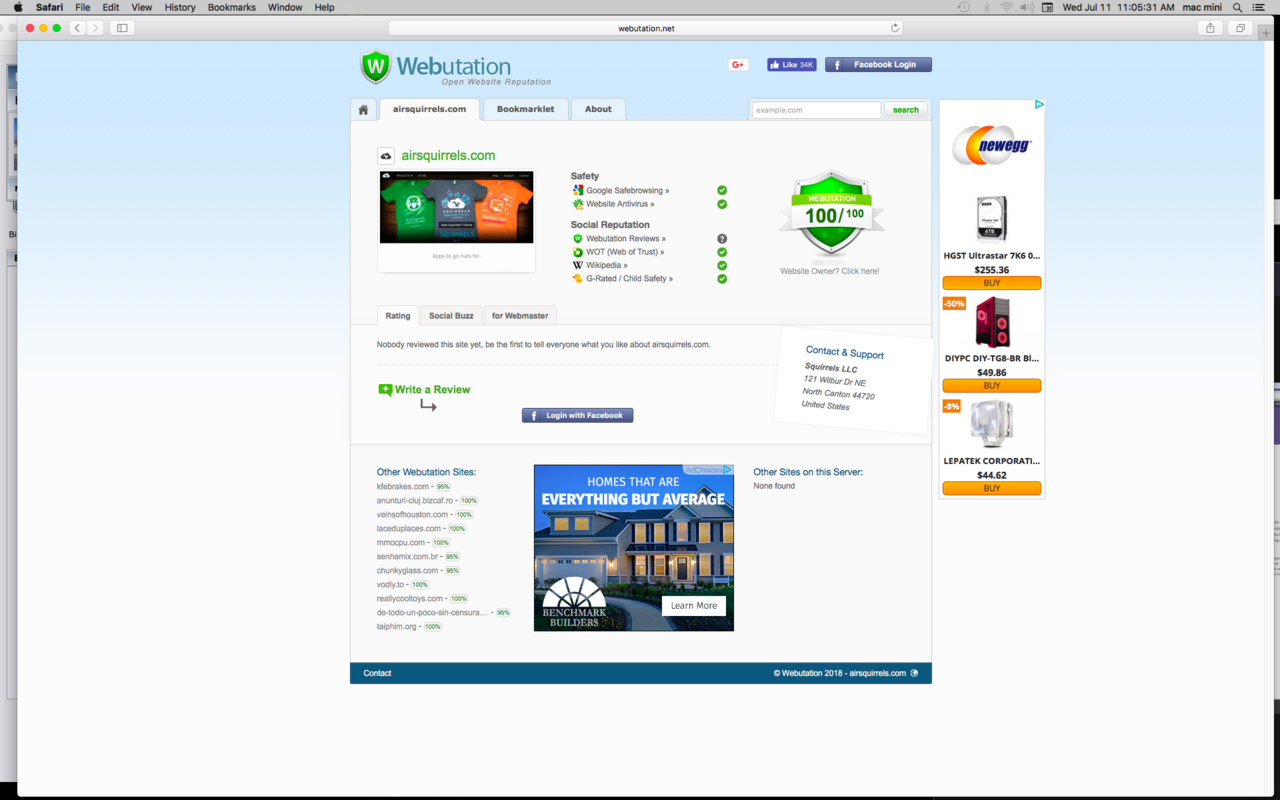Switch to the Bookmarklet tab
This screenshot has width=1280, height=800.
525,110
